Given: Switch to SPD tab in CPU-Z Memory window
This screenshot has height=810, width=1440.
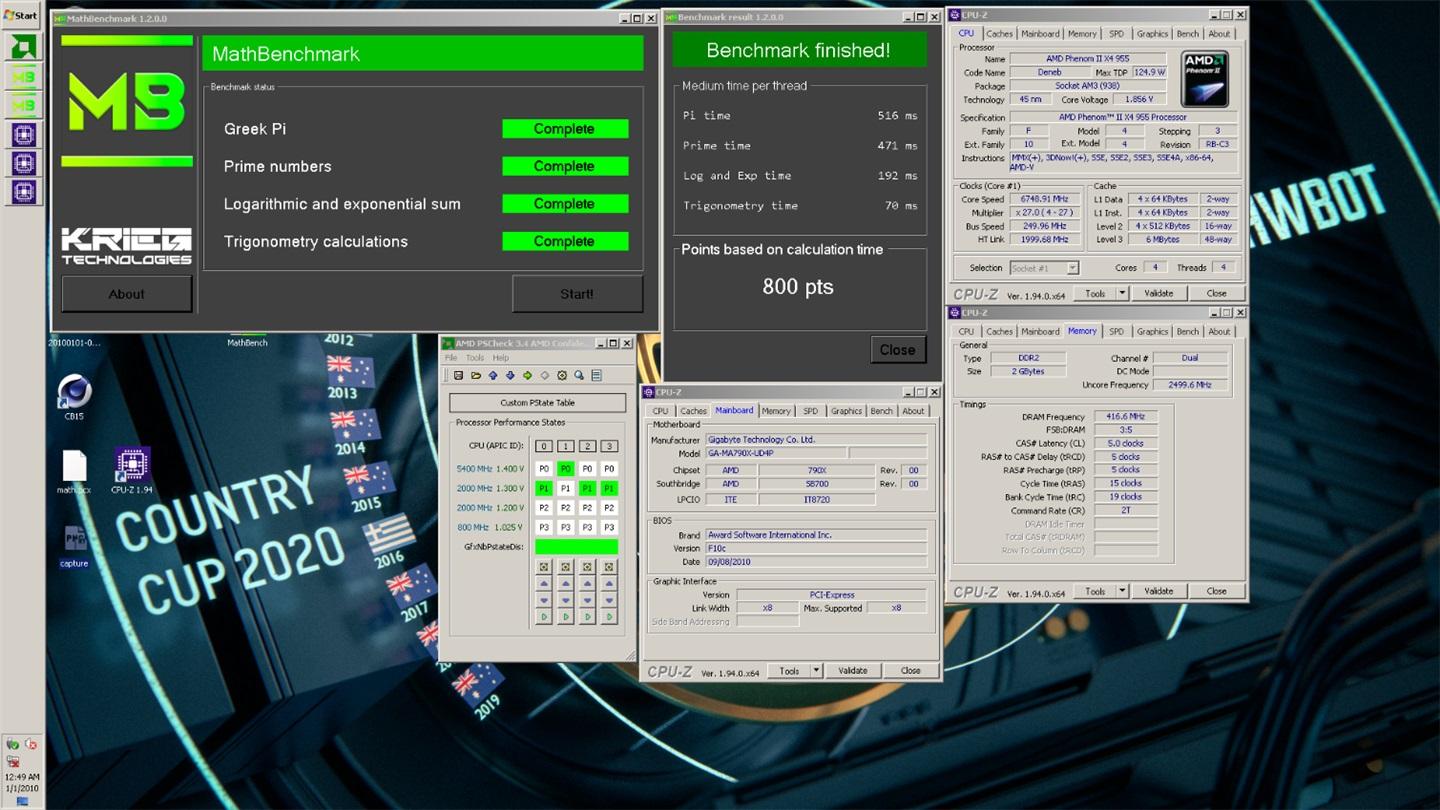Looking at the screenshot, I should point(1116,331).
